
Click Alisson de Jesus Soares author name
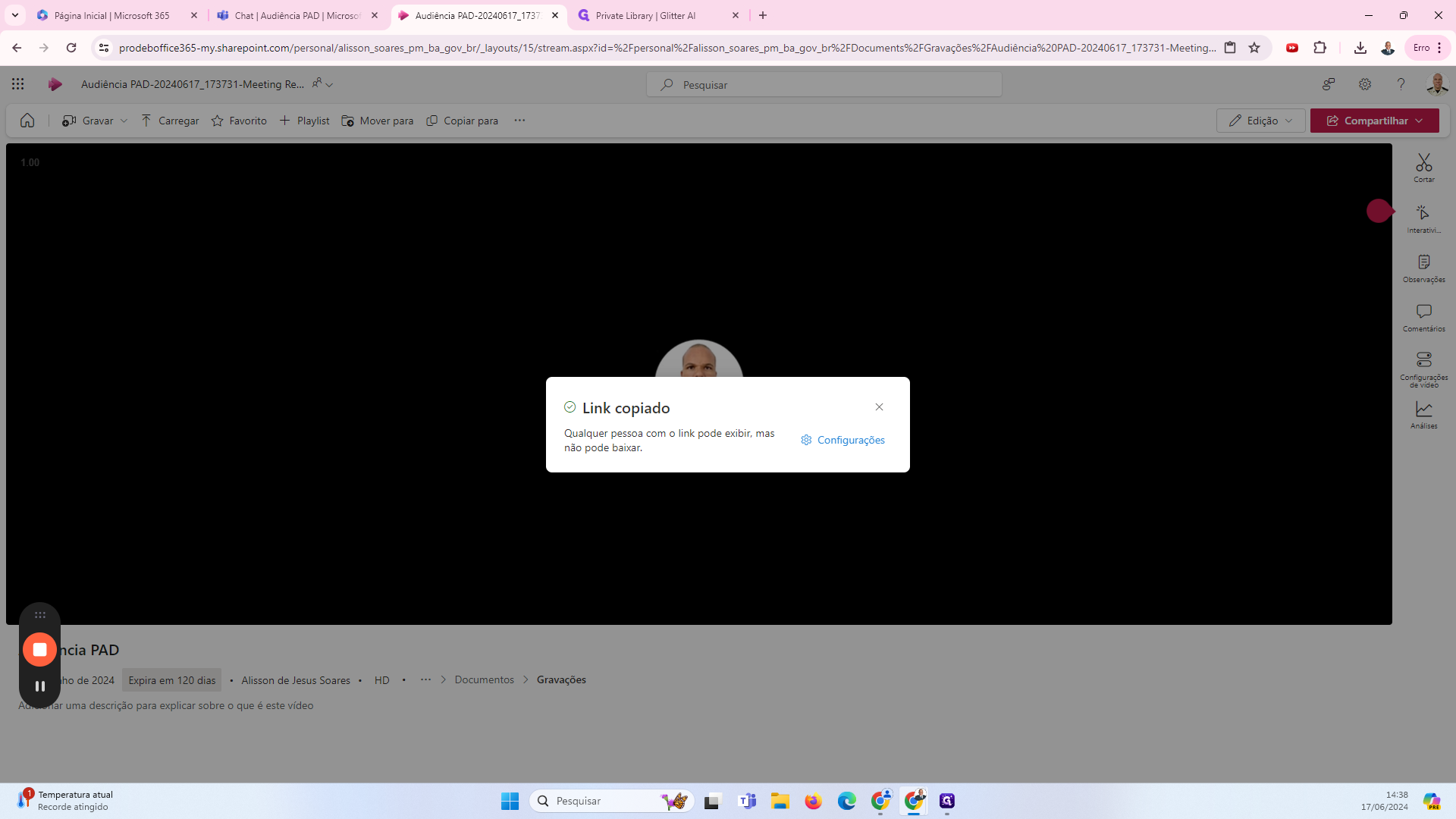tap(296, 680)
